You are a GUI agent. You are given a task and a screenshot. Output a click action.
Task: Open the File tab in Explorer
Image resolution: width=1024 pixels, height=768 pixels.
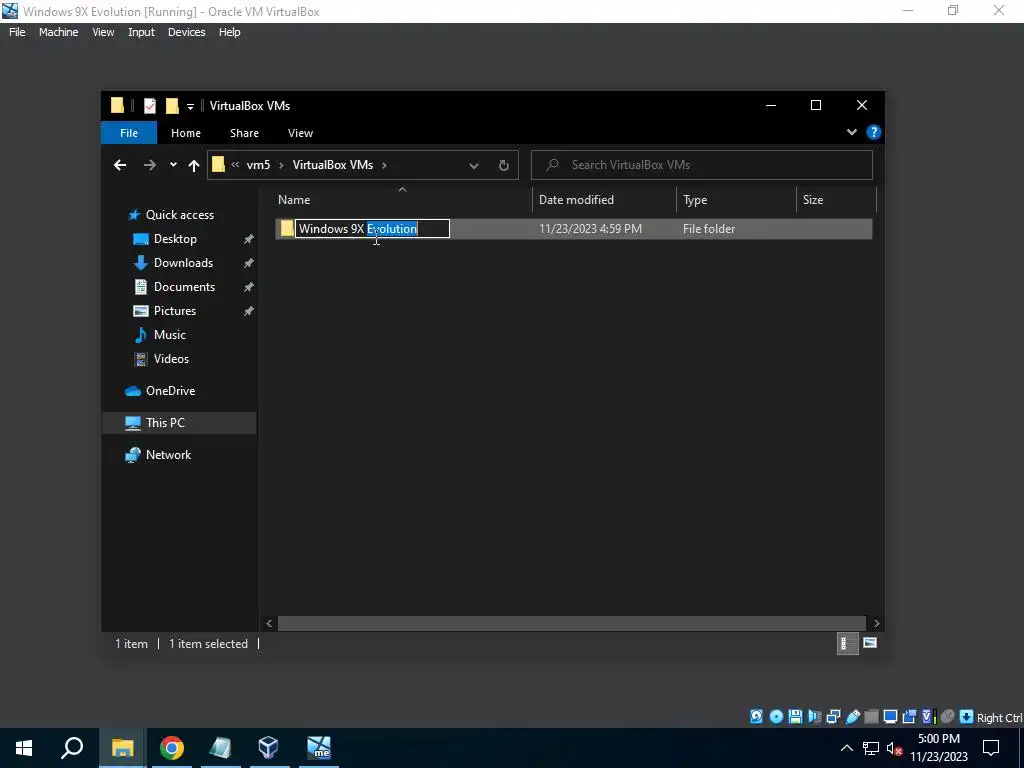pos(129,133)
